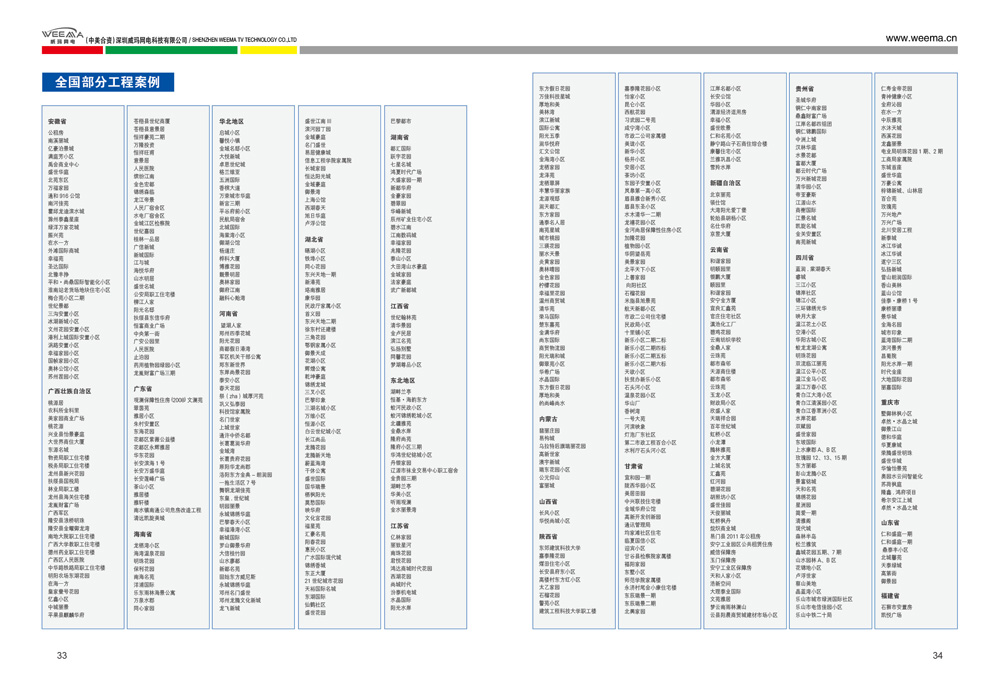1000x683 pixels.
Task: Click the WEEMA logo in the header
Action: (62, 35)
